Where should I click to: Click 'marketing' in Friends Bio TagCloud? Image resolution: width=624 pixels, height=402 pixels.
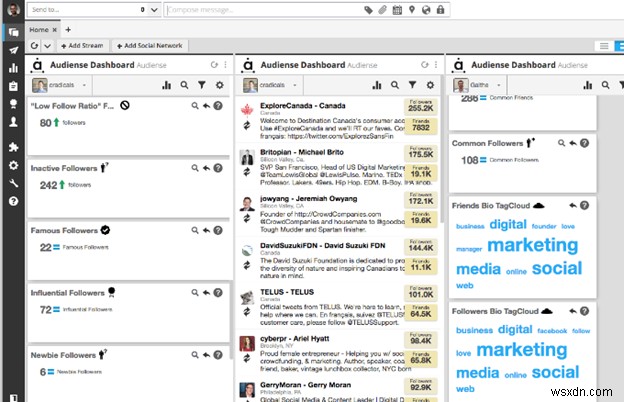(x=532, y=245)
